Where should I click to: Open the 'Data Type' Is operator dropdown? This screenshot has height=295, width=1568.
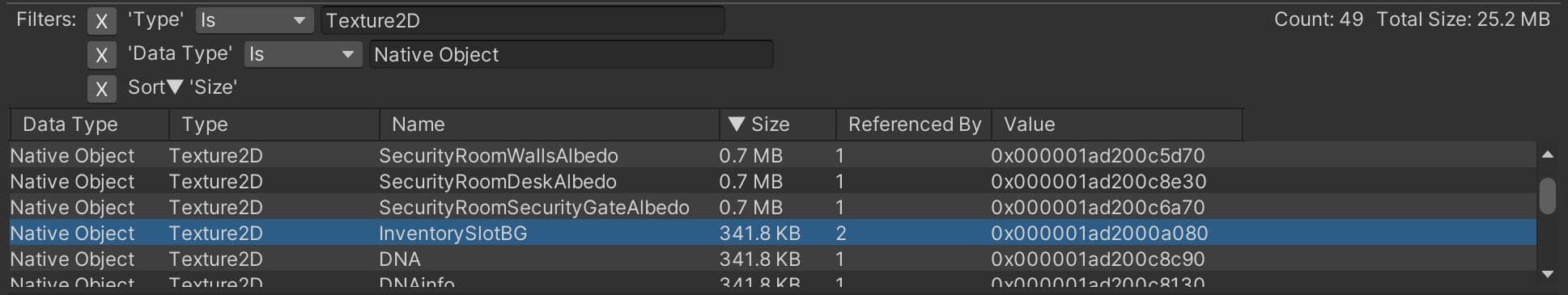tap(304, 55)
